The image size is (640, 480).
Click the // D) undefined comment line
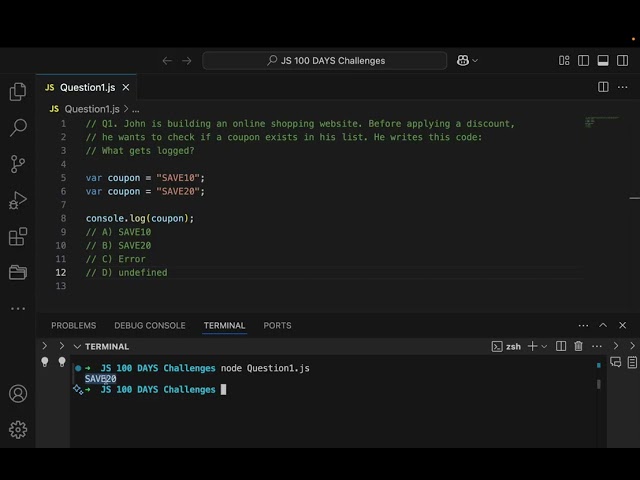127,272
